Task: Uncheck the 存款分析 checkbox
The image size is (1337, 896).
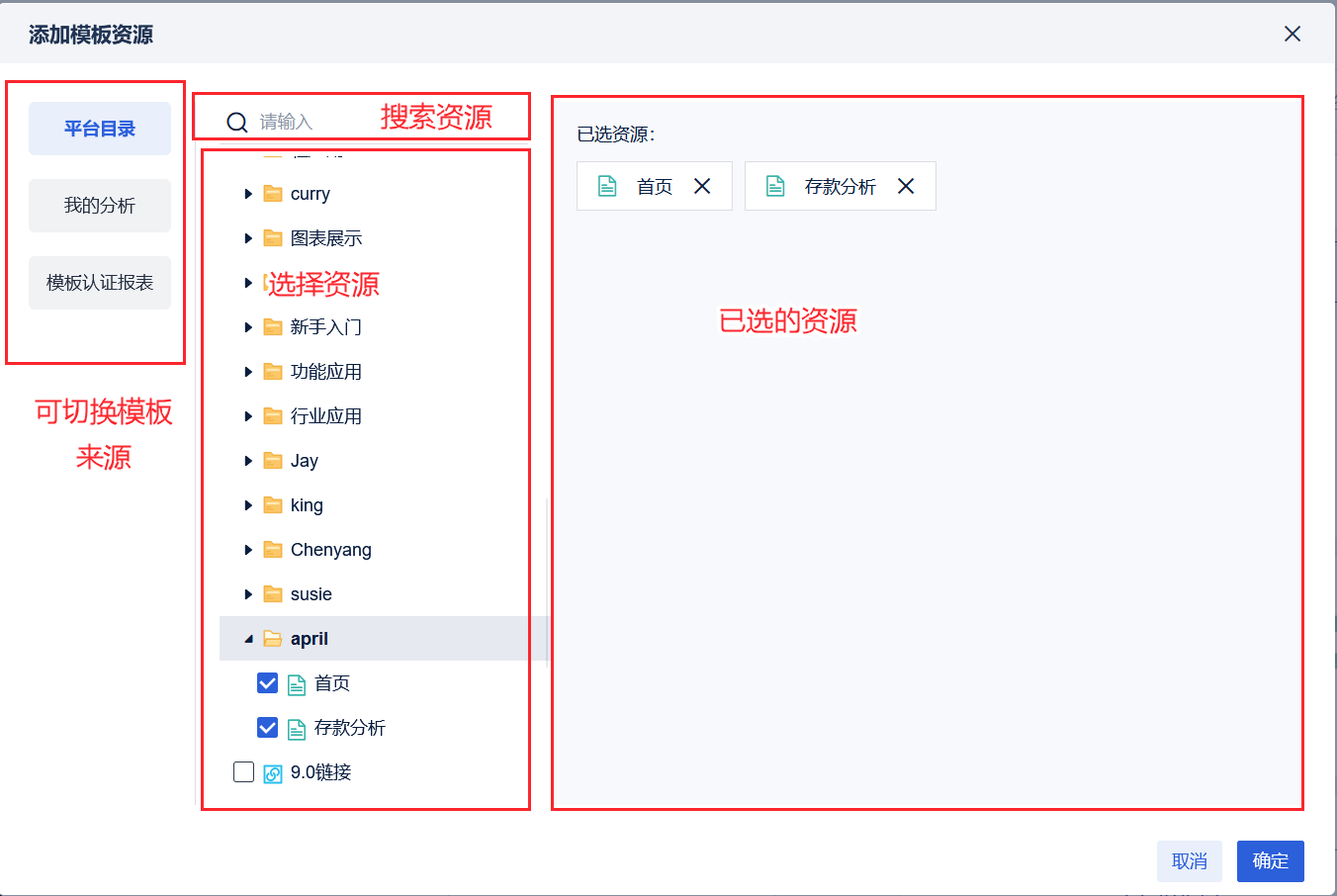Action: (267, 728)
